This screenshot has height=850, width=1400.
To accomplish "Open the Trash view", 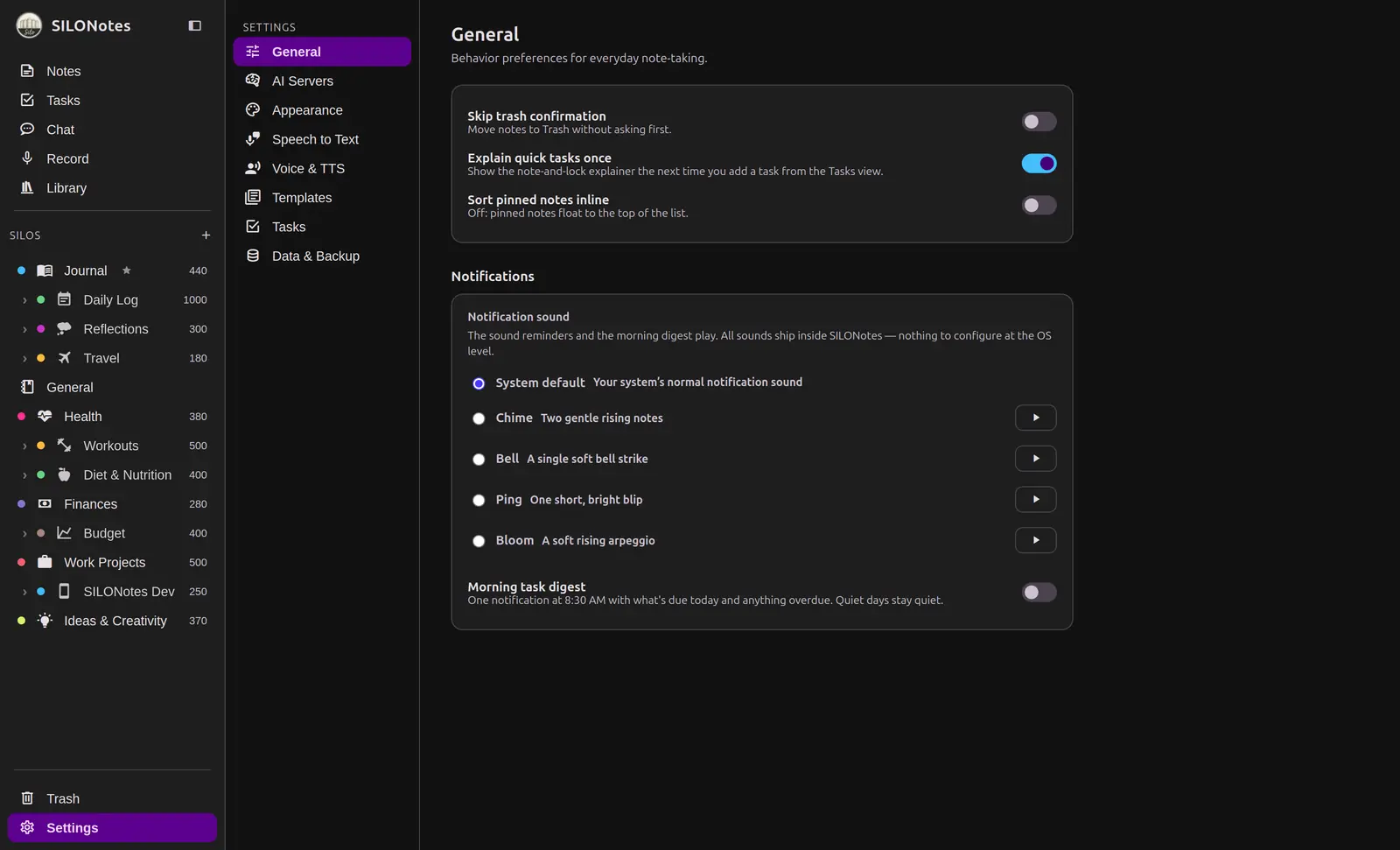I will tap(112, 798).
